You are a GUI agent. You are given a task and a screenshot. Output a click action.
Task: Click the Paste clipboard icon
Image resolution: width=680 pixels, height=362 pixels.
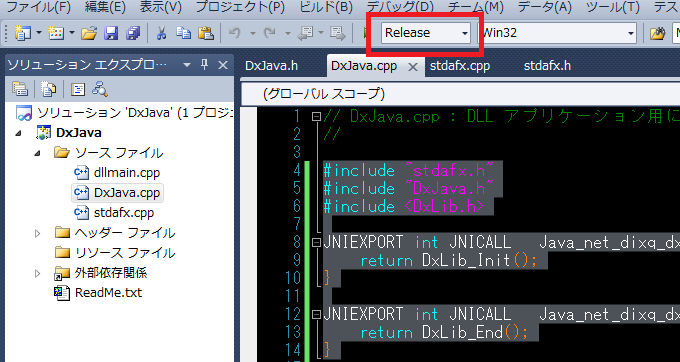coord(206,33)
